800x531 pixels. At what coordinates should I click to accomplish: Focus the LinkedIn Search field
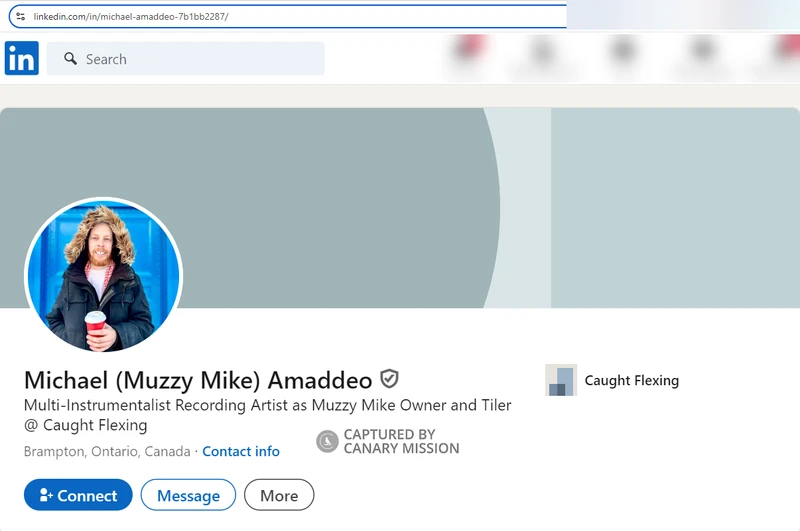[x=186, y=59]
